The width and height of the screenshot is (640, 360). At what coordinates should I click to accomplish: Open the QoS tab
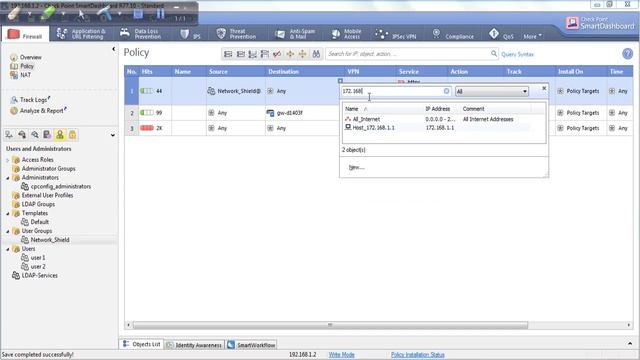(501, 35)
